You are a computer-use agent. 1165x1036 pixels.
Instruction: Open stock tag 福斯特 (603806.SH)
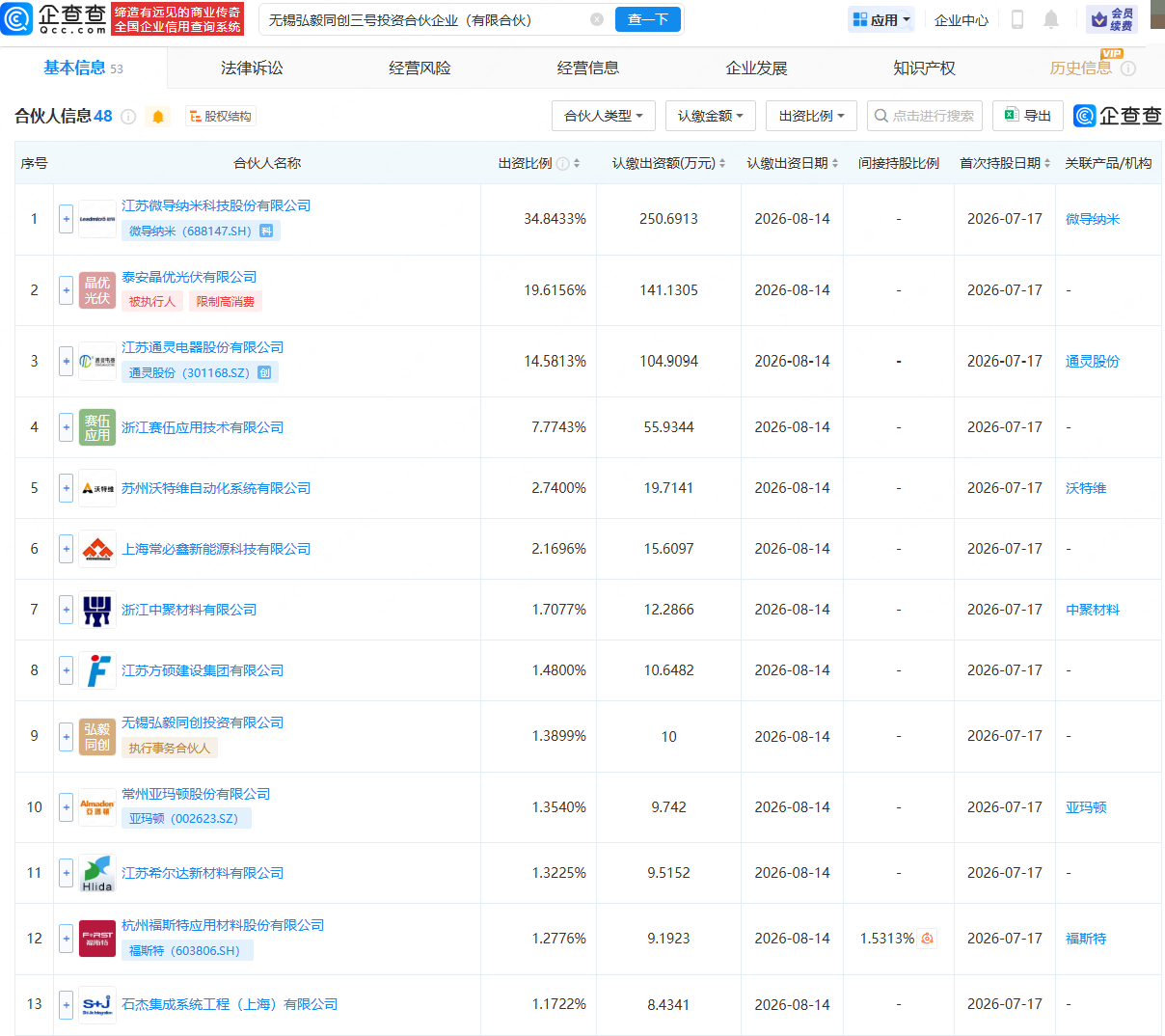(187, 951)
